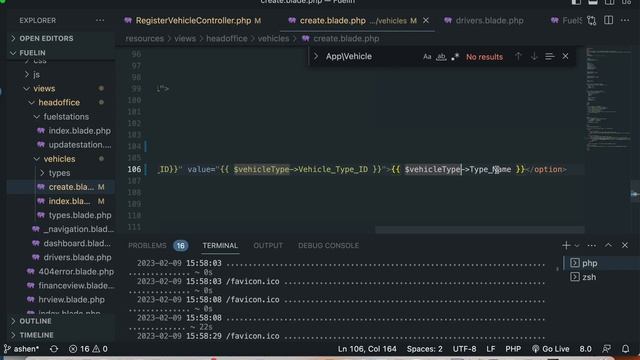Split the editor right
The width and height of the screenshot is (640, 360).
[608, 20]
